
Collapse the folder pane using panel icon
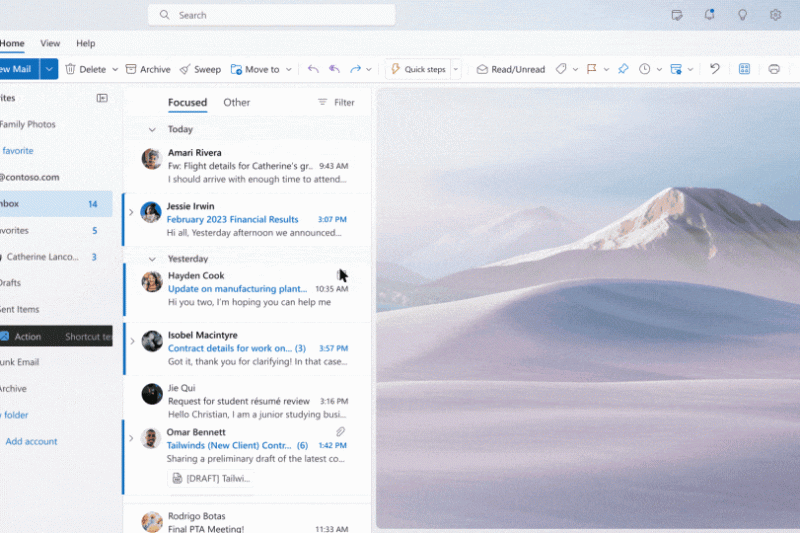point(102,98)
